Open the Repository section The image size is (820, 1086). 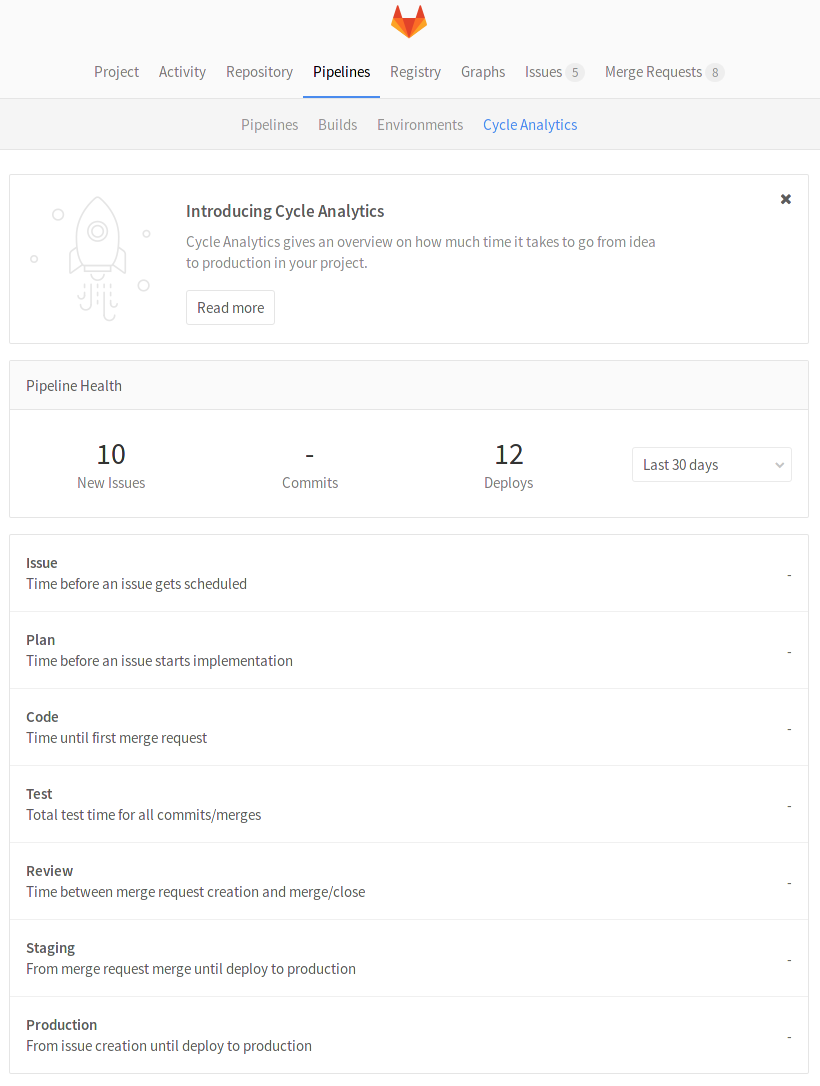(x=259, y=72)
